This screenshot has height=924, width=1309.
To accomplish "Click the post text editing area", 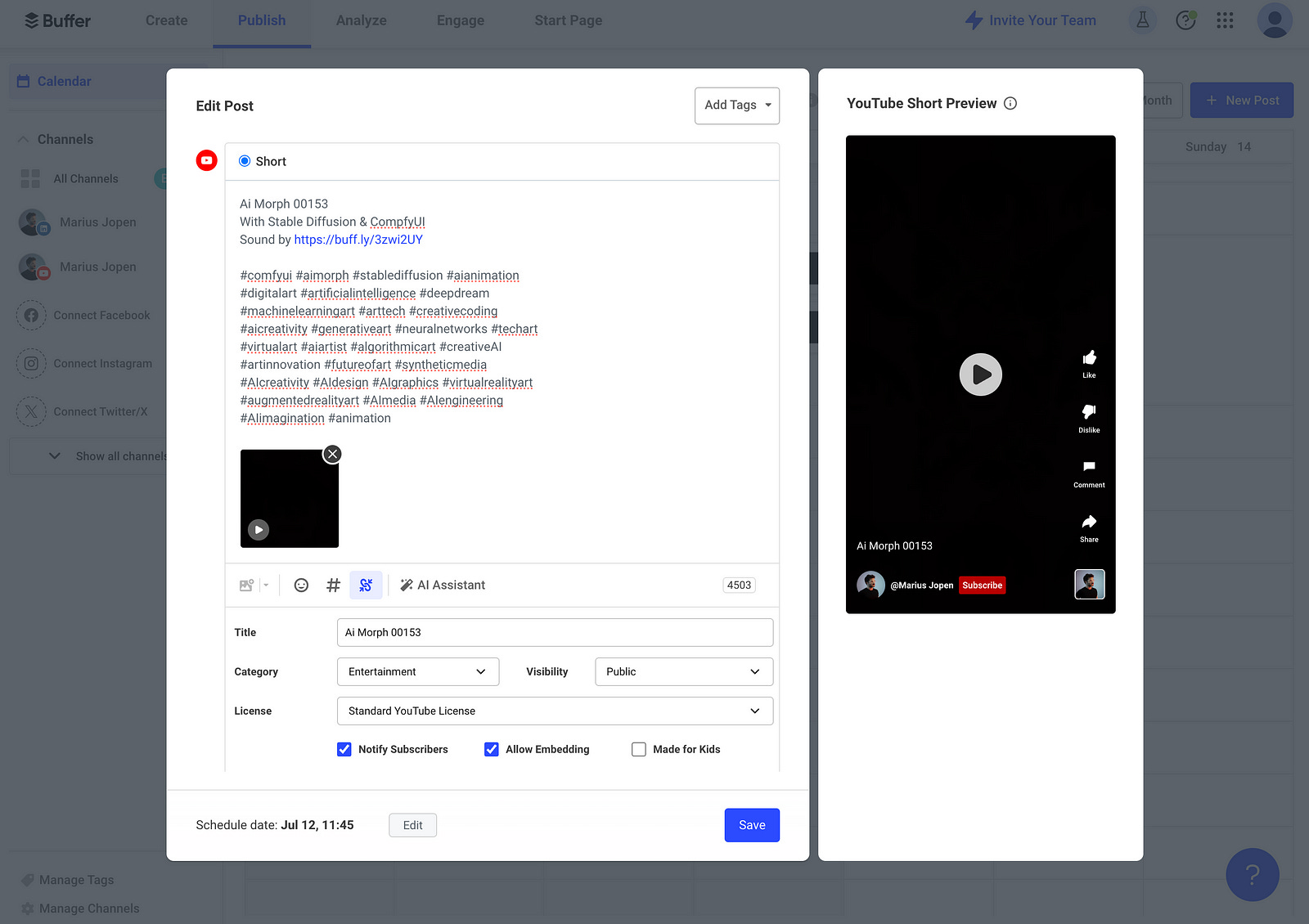I will 502,311.
